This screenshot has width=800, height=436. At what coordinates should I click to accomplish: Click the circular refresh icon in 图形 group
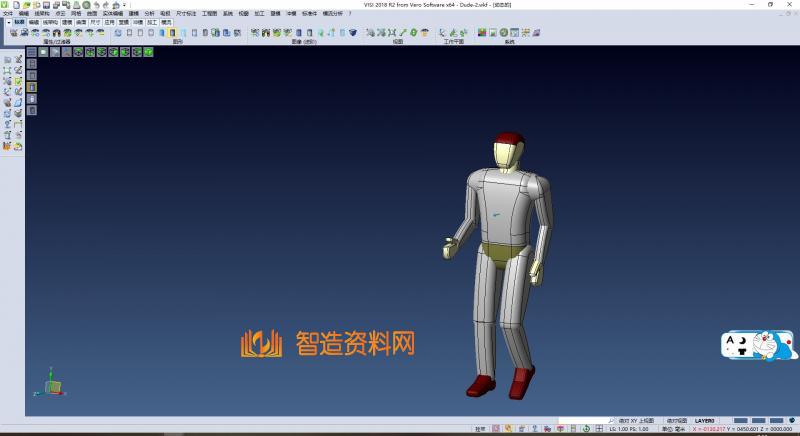[118, 33]
